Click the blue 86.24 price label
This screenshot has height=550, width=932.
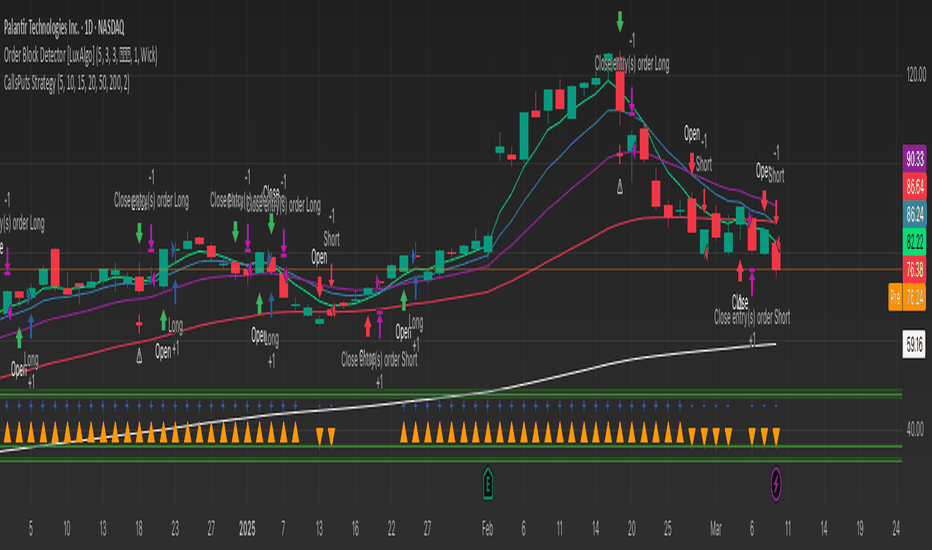click(x=915, y=213)
